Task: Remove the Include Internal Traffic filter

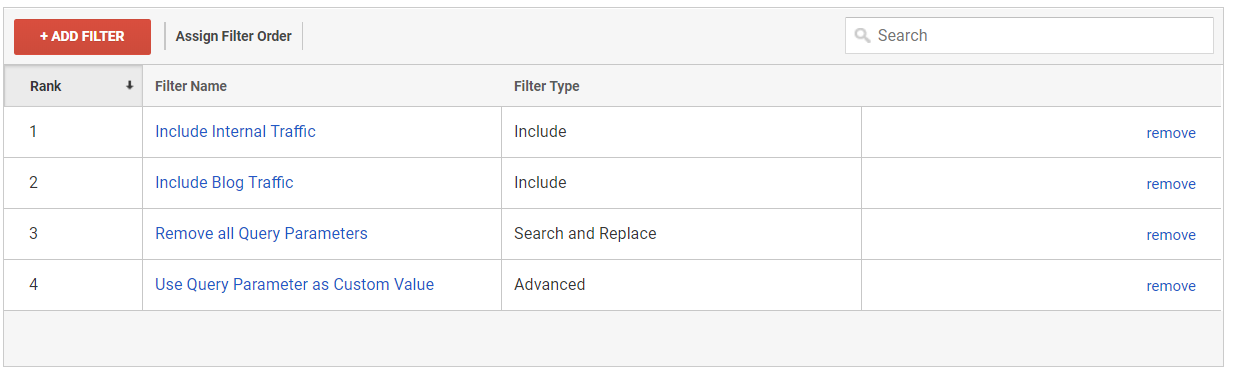Action: pos(1171,133)
